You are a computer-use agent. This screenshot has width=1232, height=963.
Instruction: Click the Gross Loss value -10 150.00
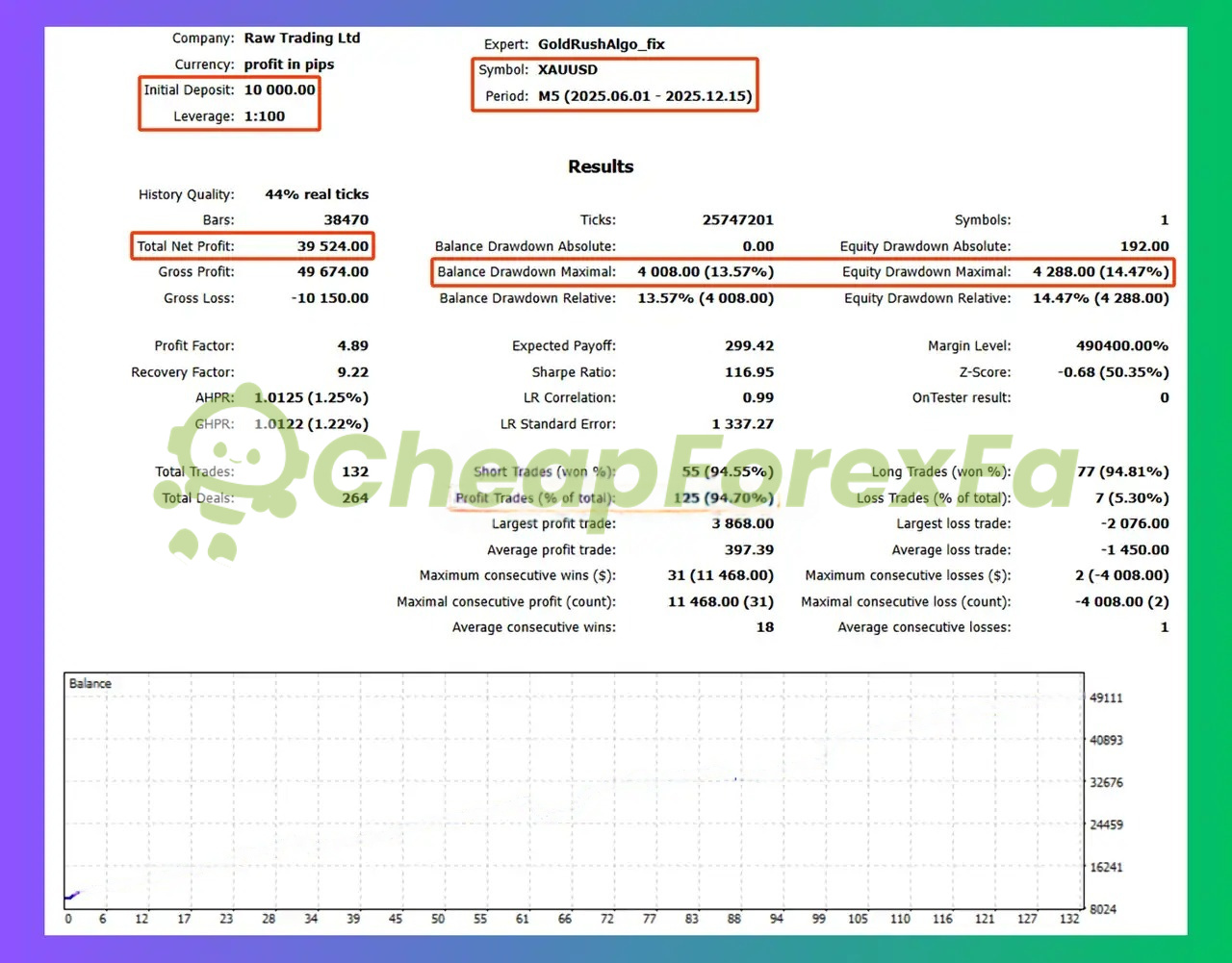pyautogui.click(x=330, y=298)
